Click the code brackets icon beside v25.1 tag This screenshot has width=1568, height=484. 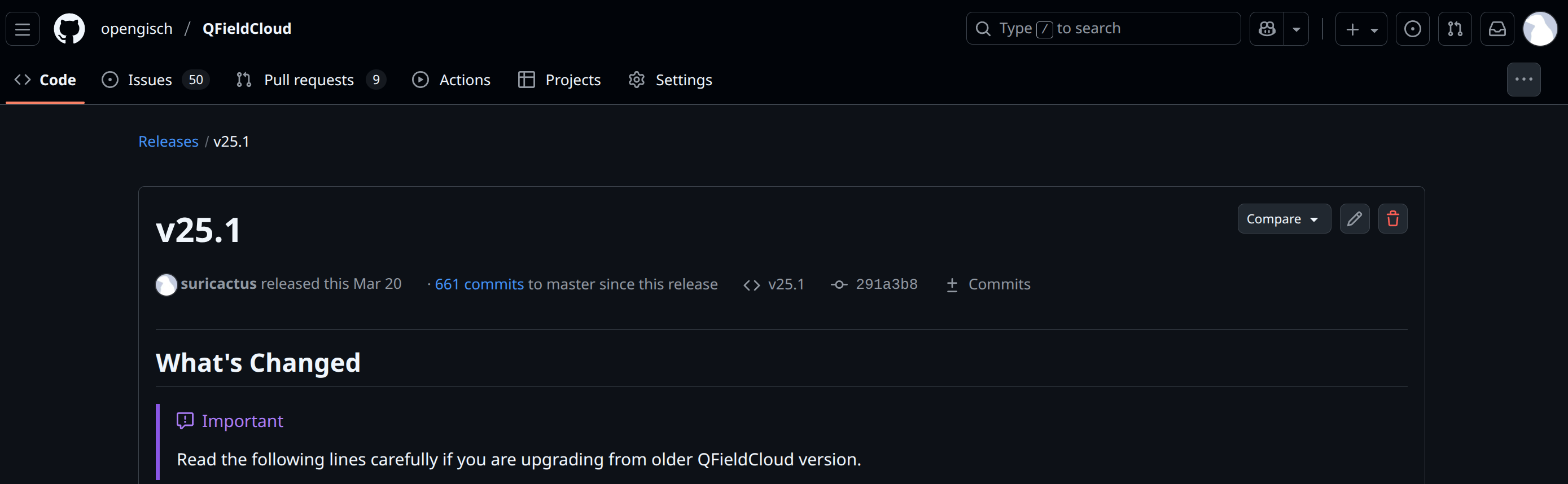(752, 285)
